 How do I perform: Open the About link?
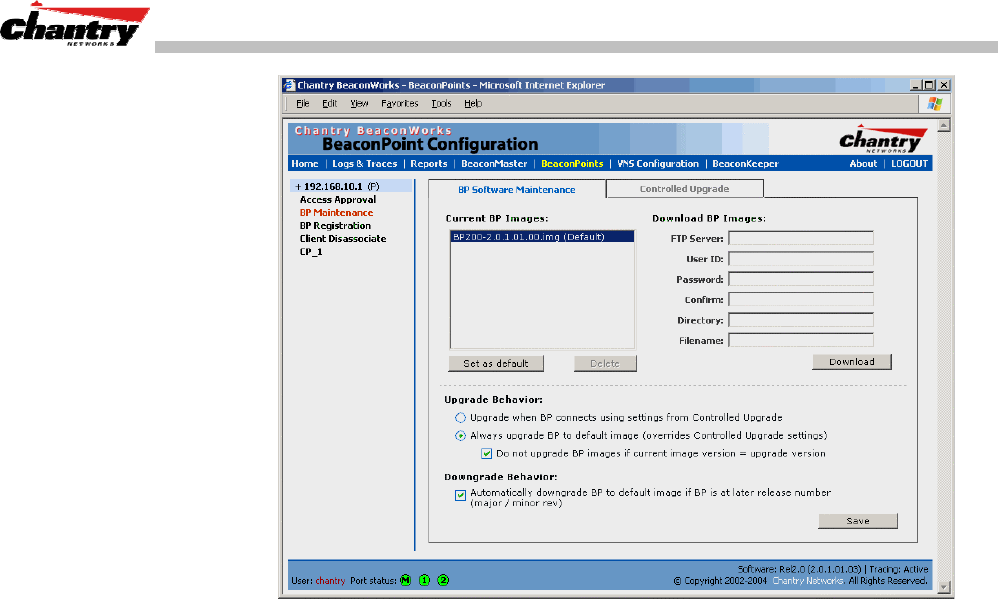863,164
